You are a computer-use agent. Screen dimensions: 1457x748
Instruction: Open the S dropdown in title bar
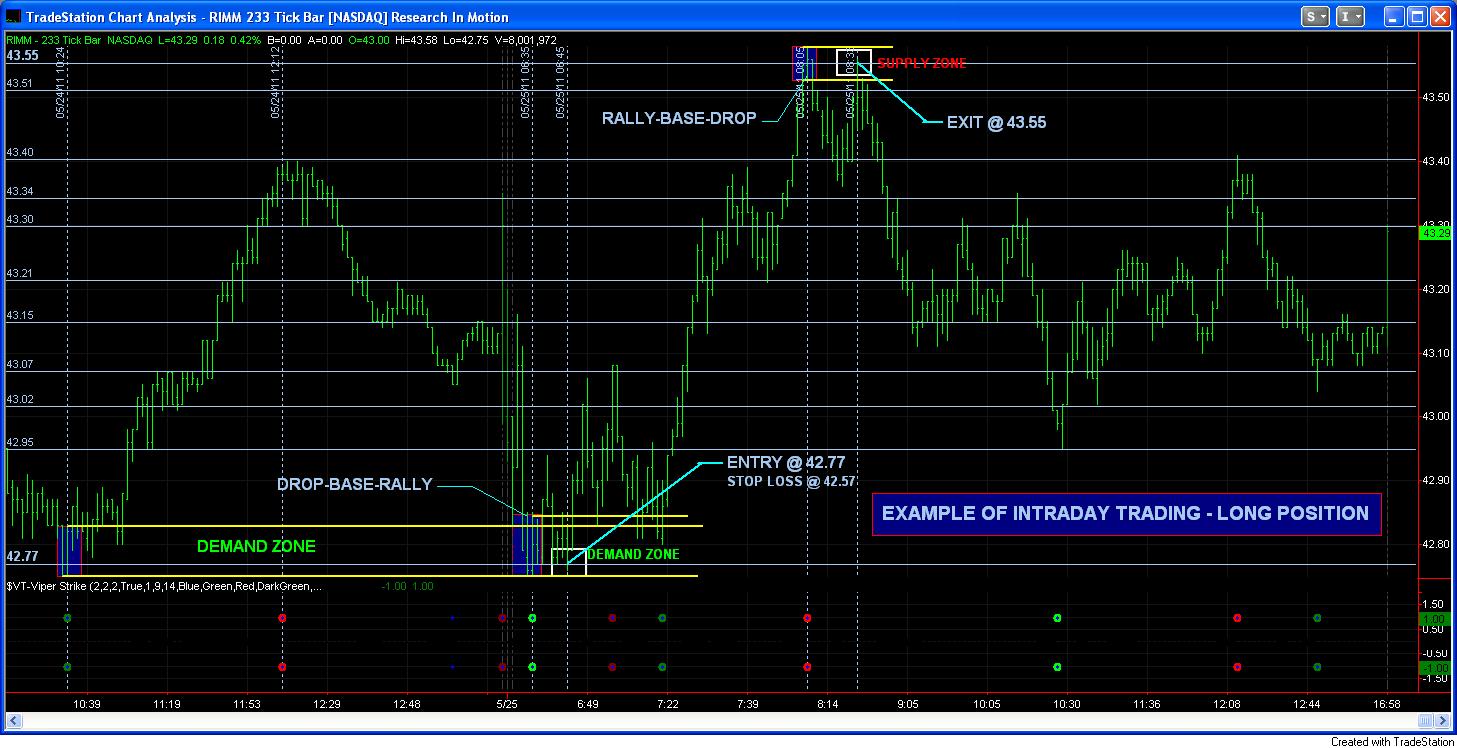[1316, 16]
